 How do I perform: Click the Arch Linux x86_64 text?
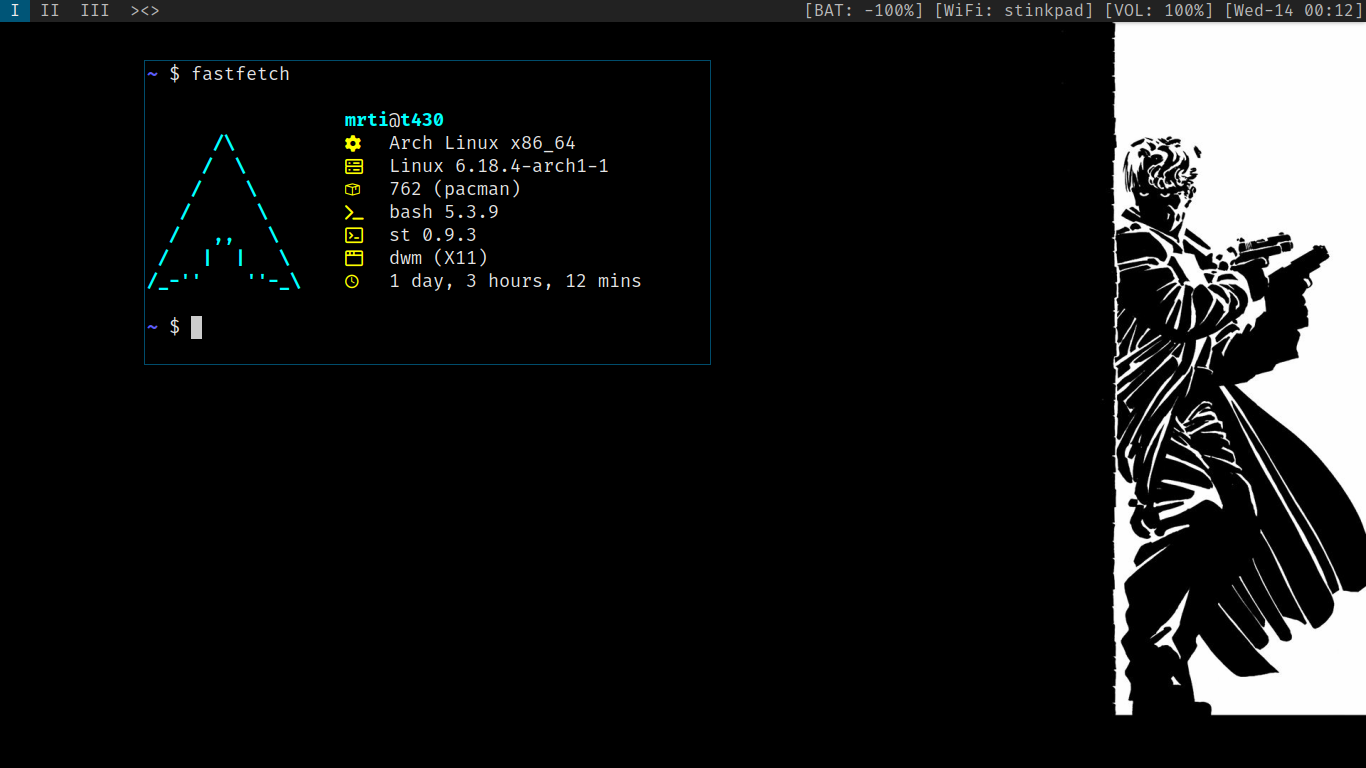[x=482, y=143]
